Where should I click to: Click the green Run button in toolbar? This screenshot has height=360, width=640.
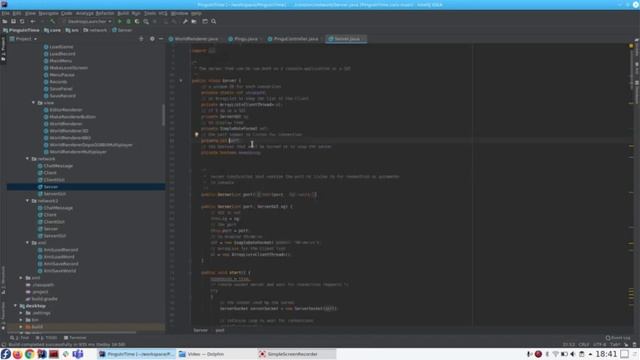(120, 21)
